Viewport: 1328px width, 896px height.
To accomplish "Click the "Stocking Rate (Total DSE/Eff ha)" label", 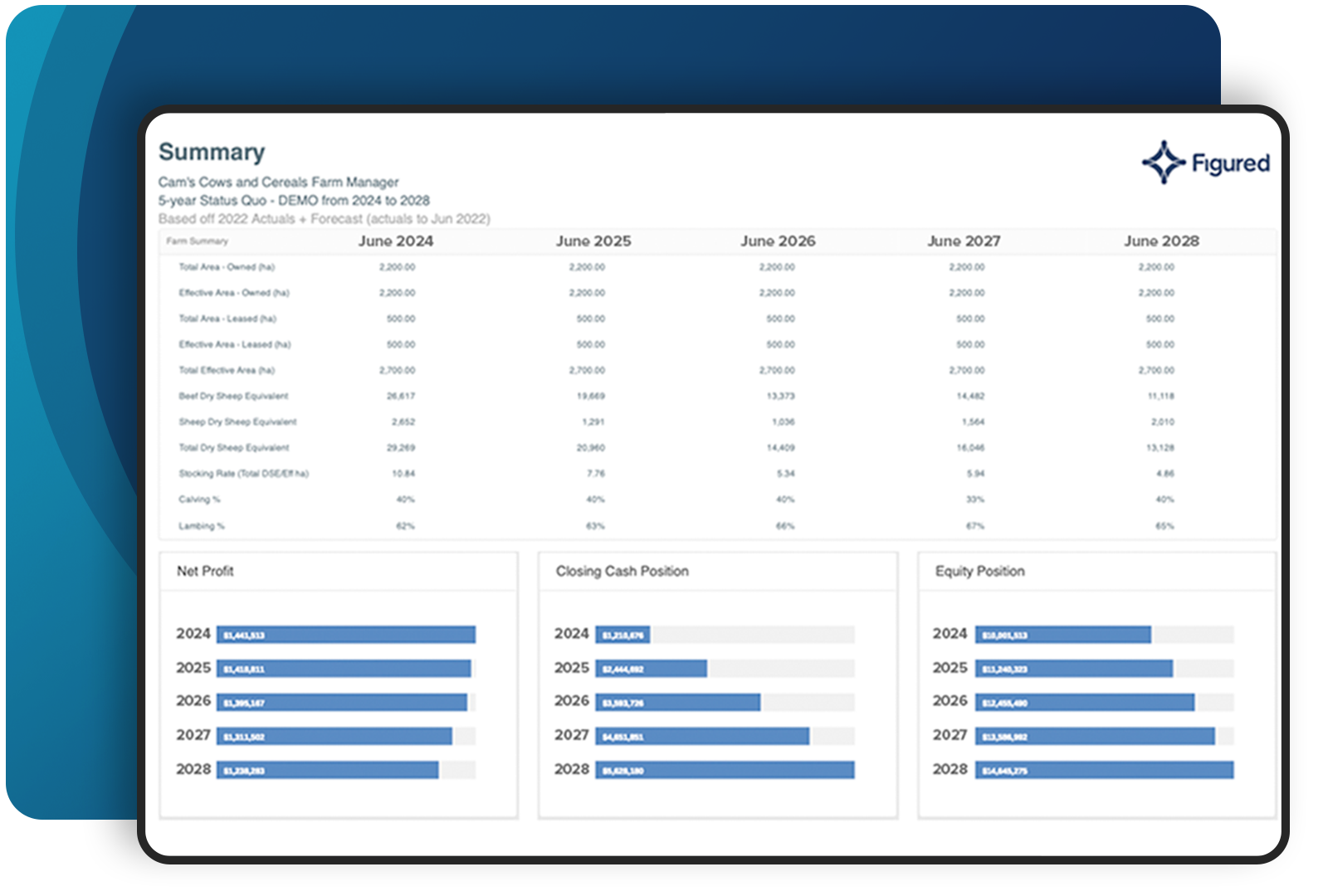I will tap(243, 474).
